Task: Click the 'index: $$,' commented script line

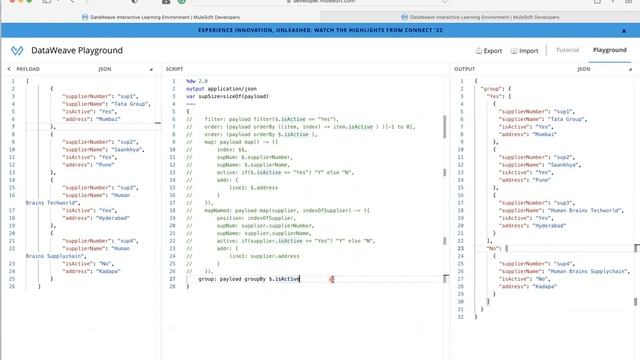Action: (x=232, y=150)
